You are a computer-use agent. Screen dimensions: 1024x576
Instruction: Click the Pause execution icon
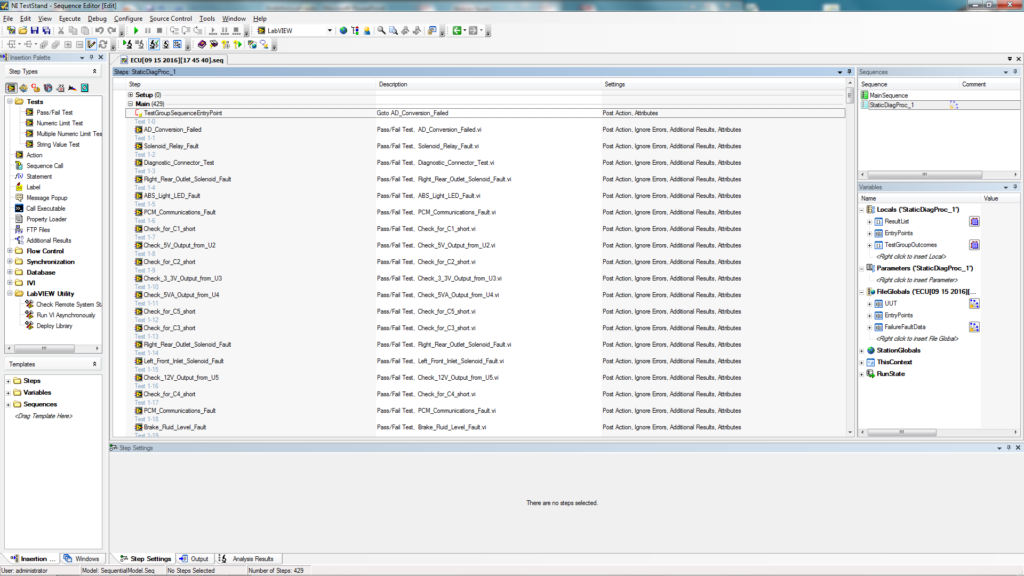point(148,31)
